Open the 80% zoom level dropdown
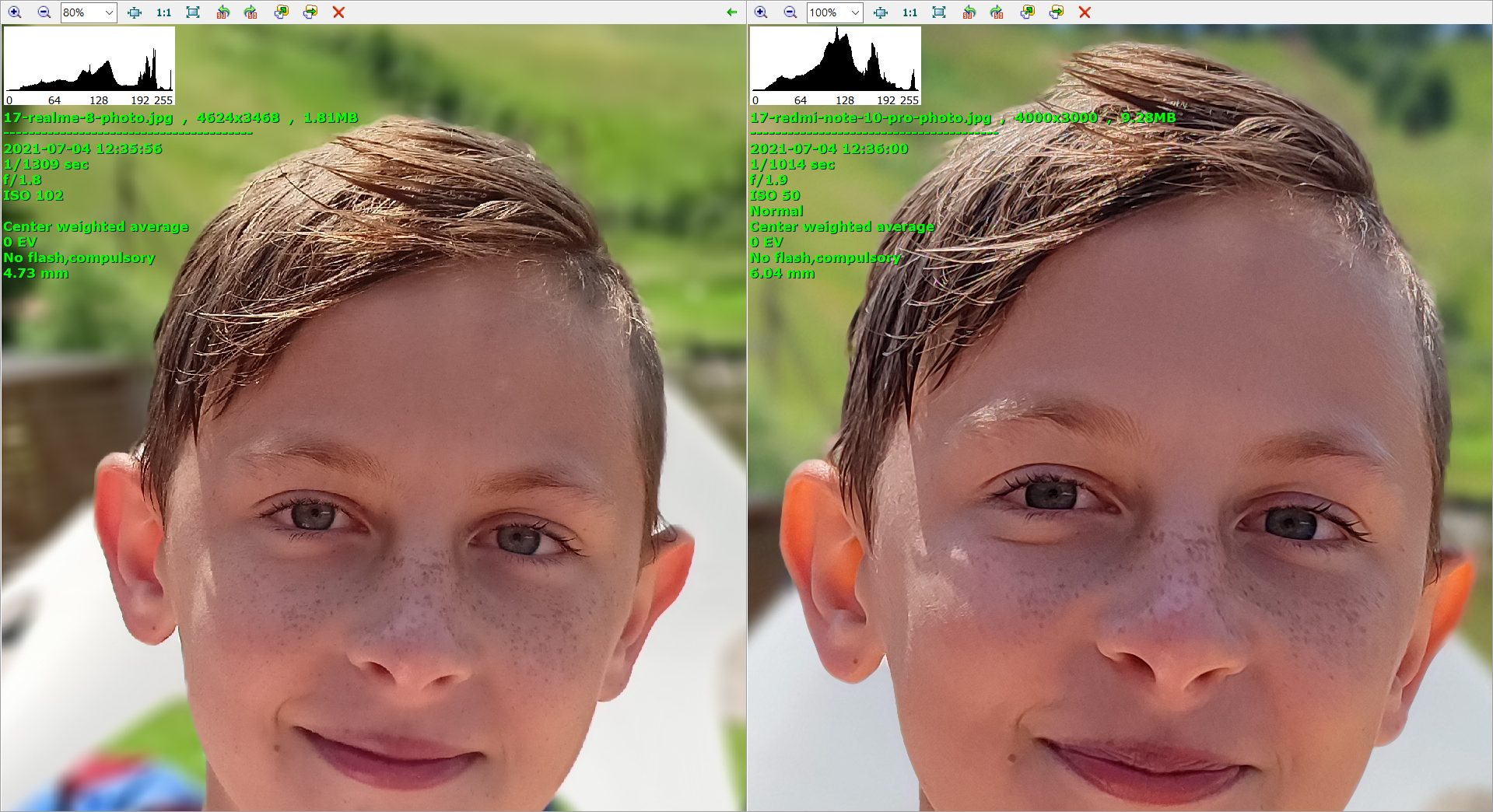 [x=89, y=12]
